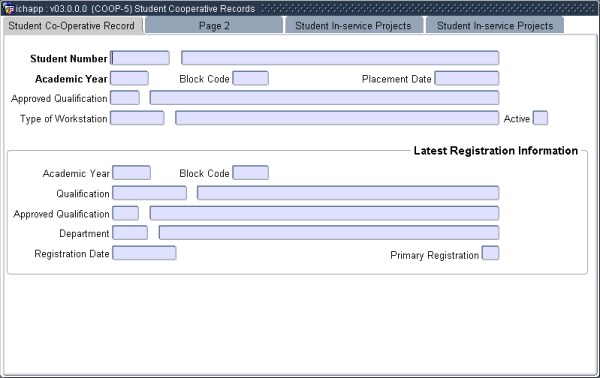Click the Registration Date field

pyautogui.click(x=144, y=253)
